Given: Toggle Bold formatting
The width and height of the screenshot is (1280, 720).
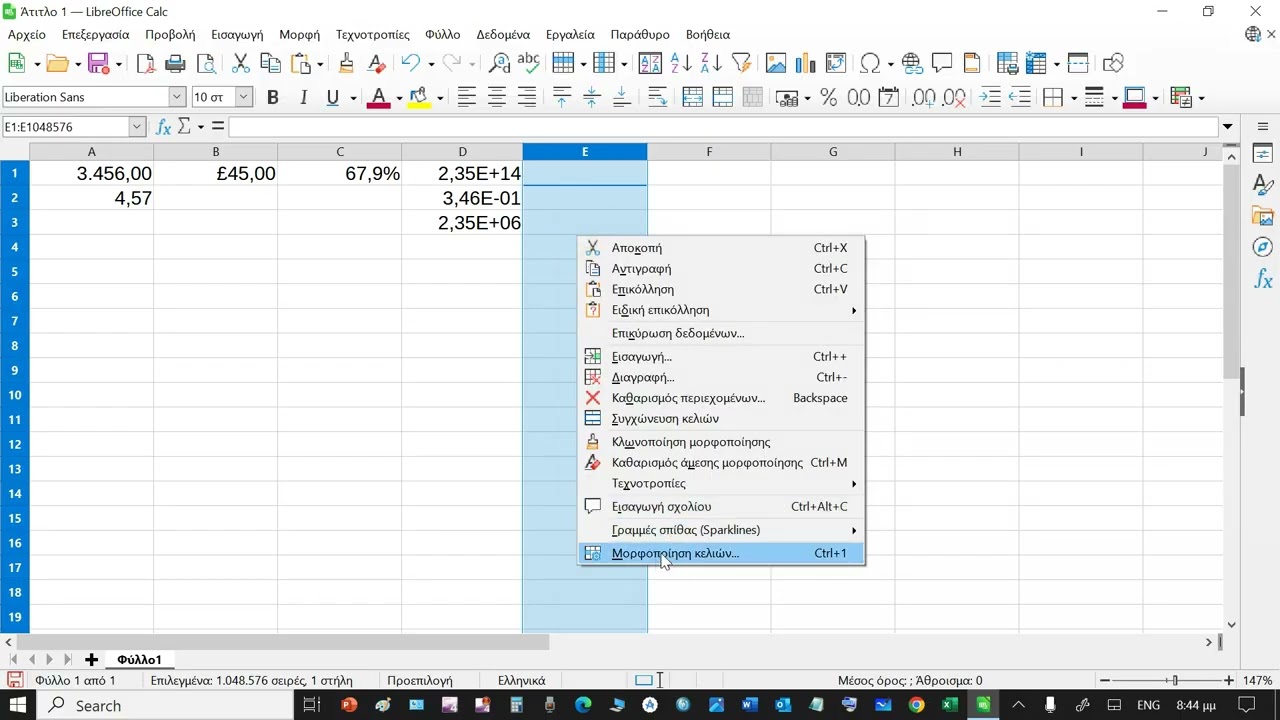Looking at the screenshot, I should point(272,97).
